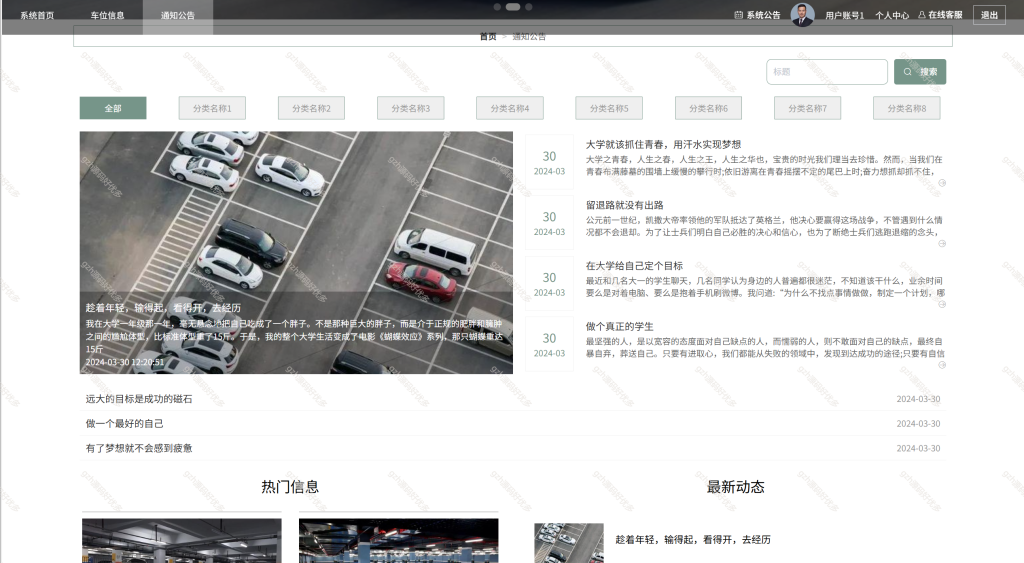
Task: Click arrow icon beside first news article
Action: 942,183
